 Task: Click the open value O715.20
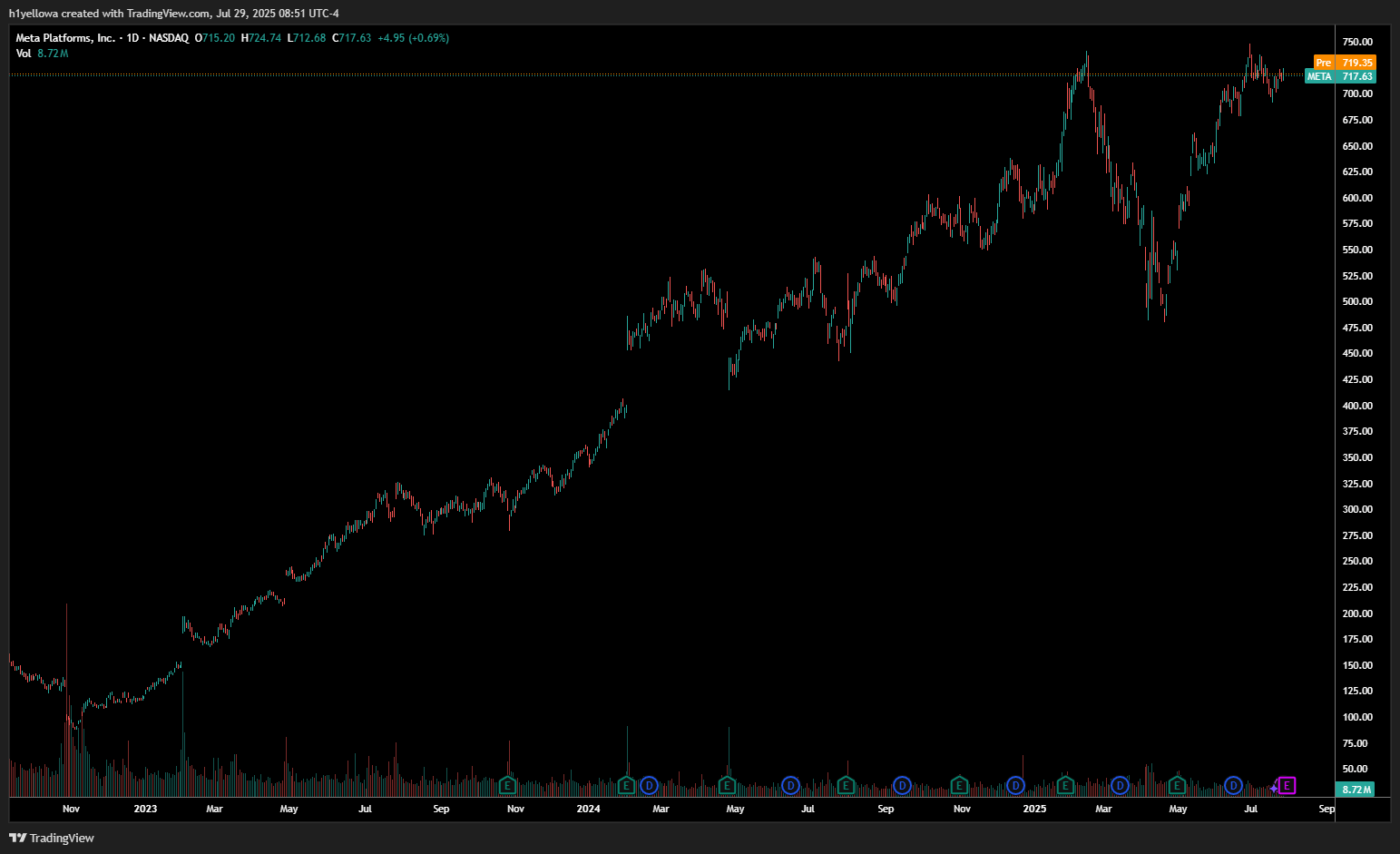pos(215,38)
